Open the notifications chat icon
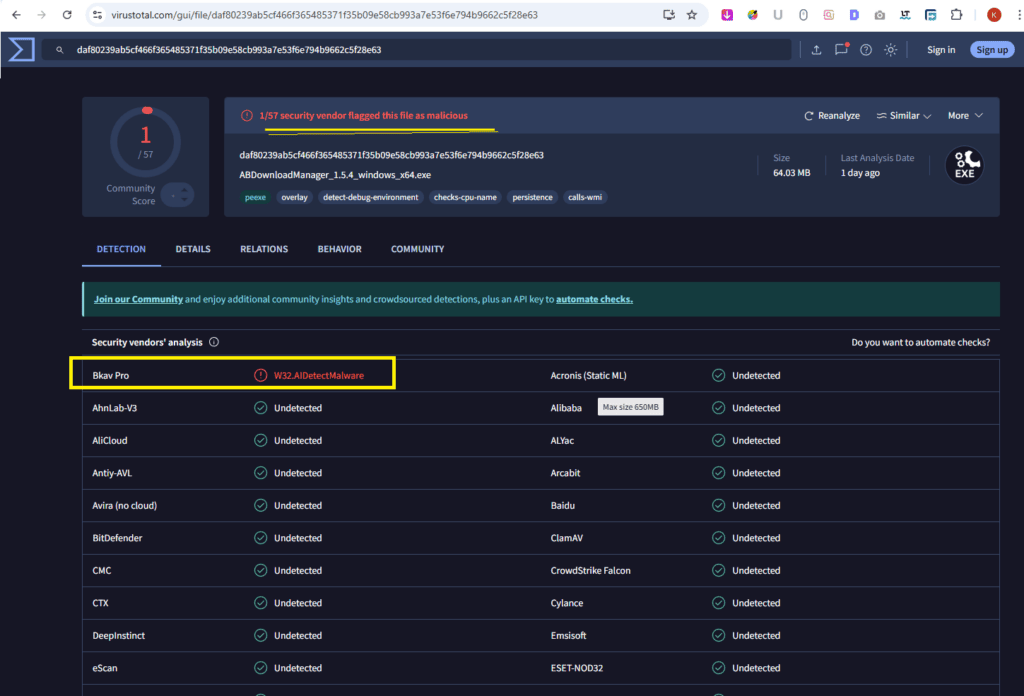The height and width of the screenshot is (696, 1024). (x=841, y=49)
